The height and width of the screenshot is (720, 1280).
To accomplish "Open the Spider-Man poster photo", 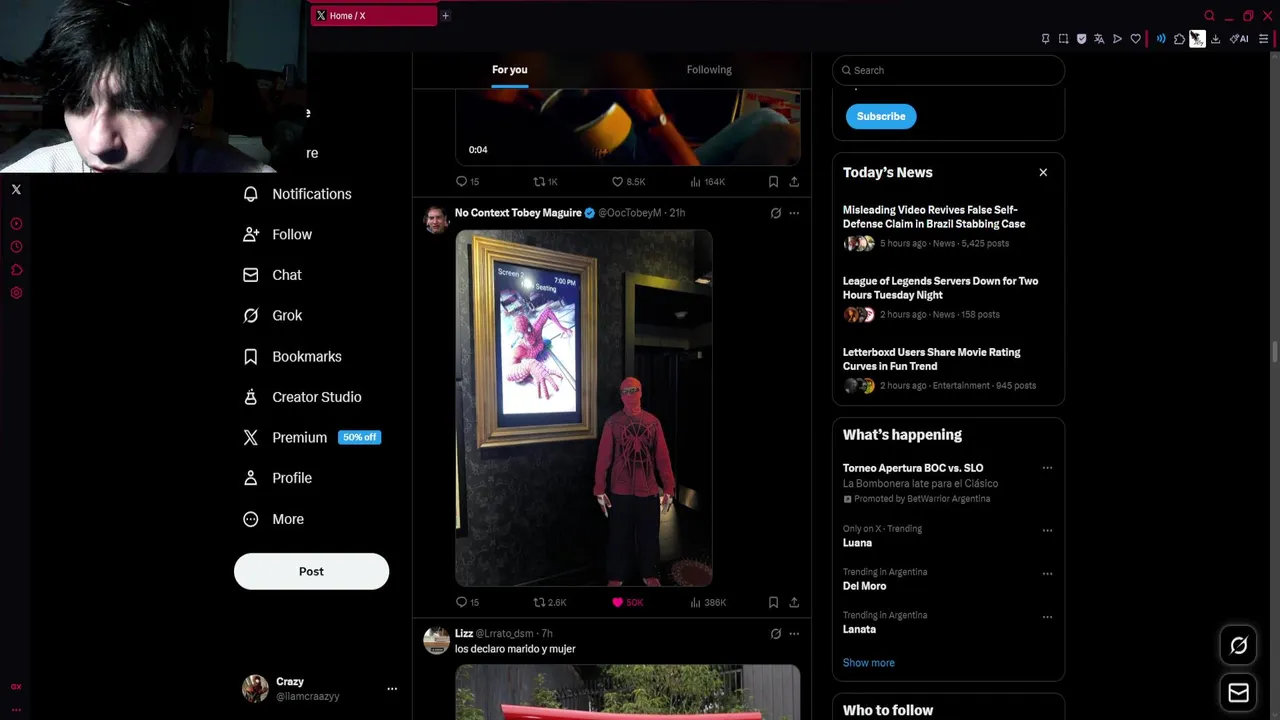I will tap(584, 408).
